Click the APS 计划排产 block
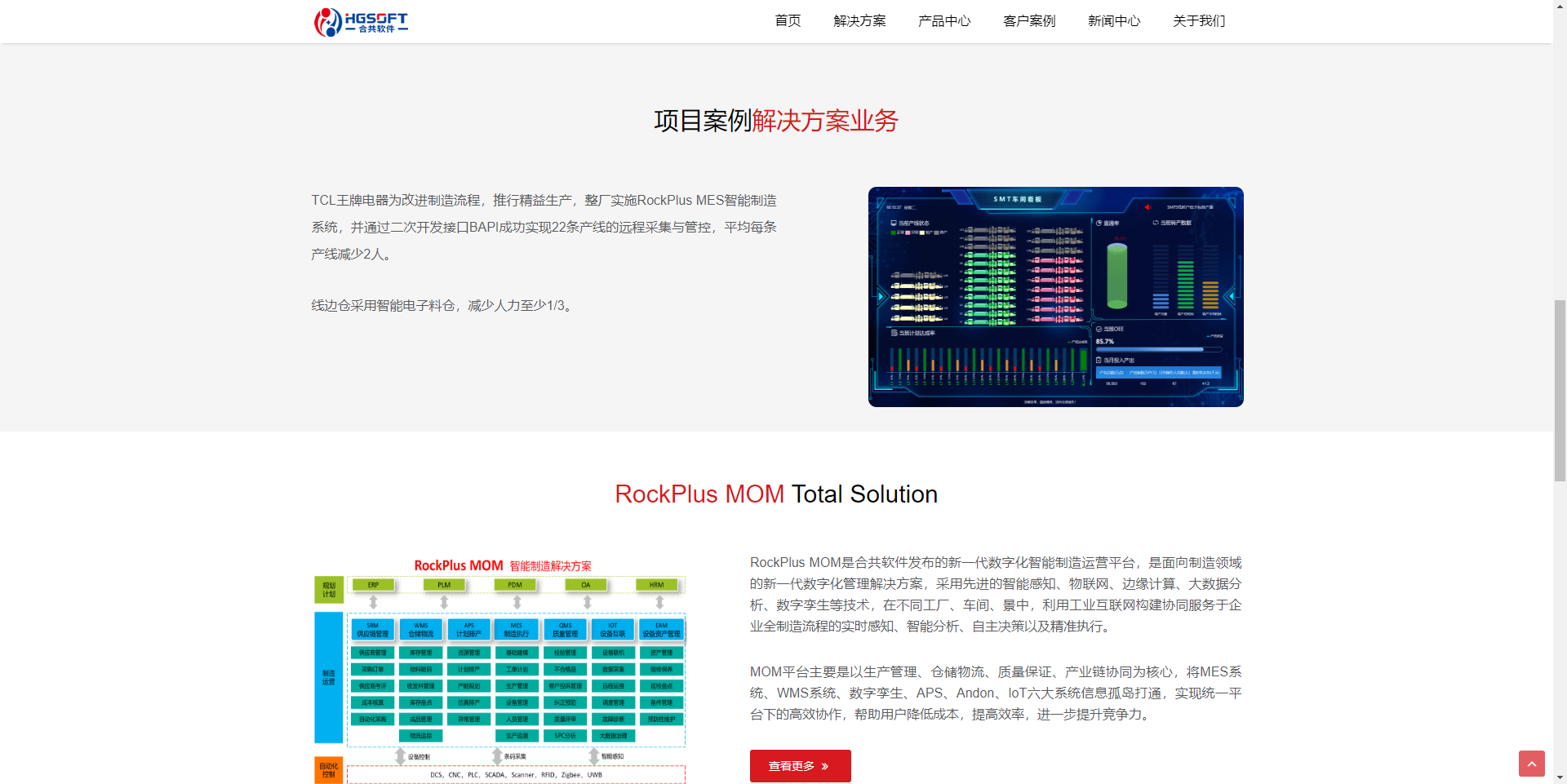The width and height of the screenshot is (1567, 784). pyautogui.click(x=469, y=630)
